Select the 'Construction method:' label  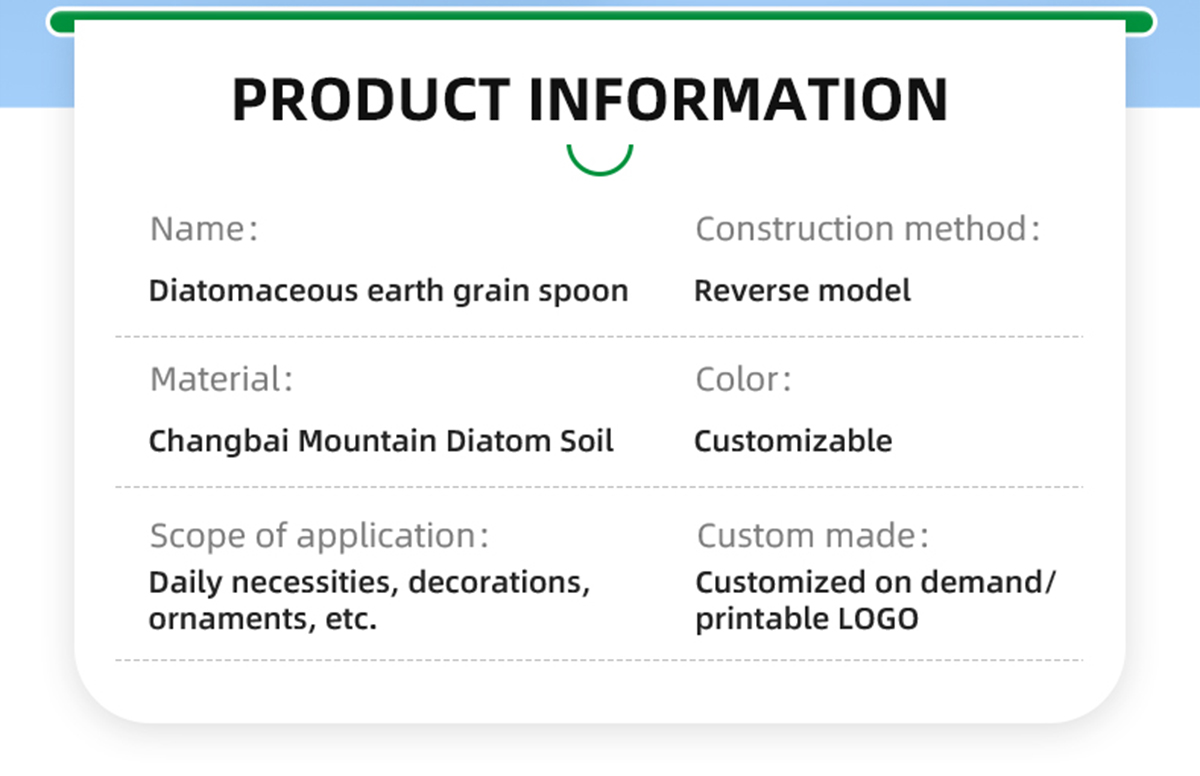click(868, 229)
